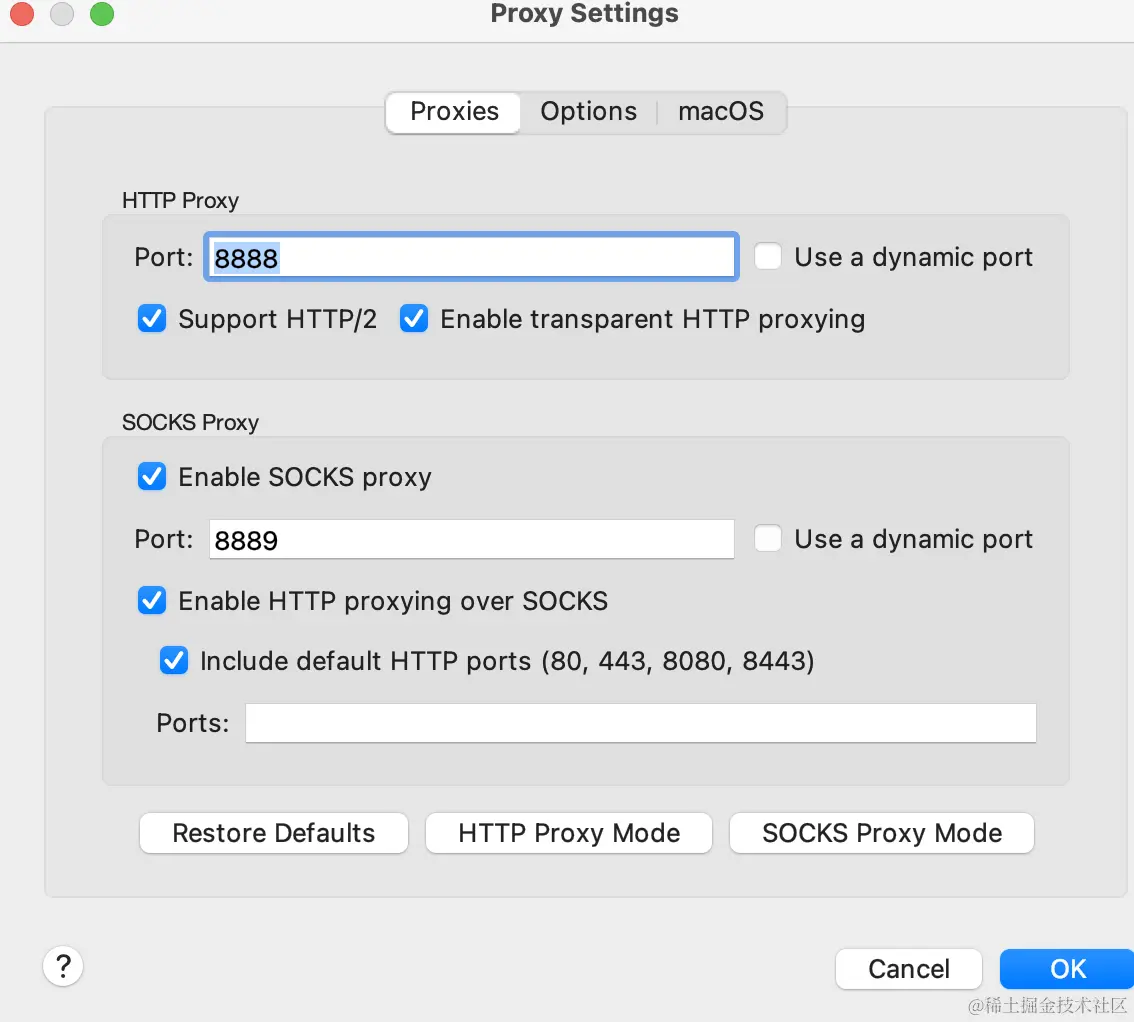This screenshot has height=1022, width=1134.
Task: Cancel the Proxy Settings dialog
Action: tap(908, 968)
